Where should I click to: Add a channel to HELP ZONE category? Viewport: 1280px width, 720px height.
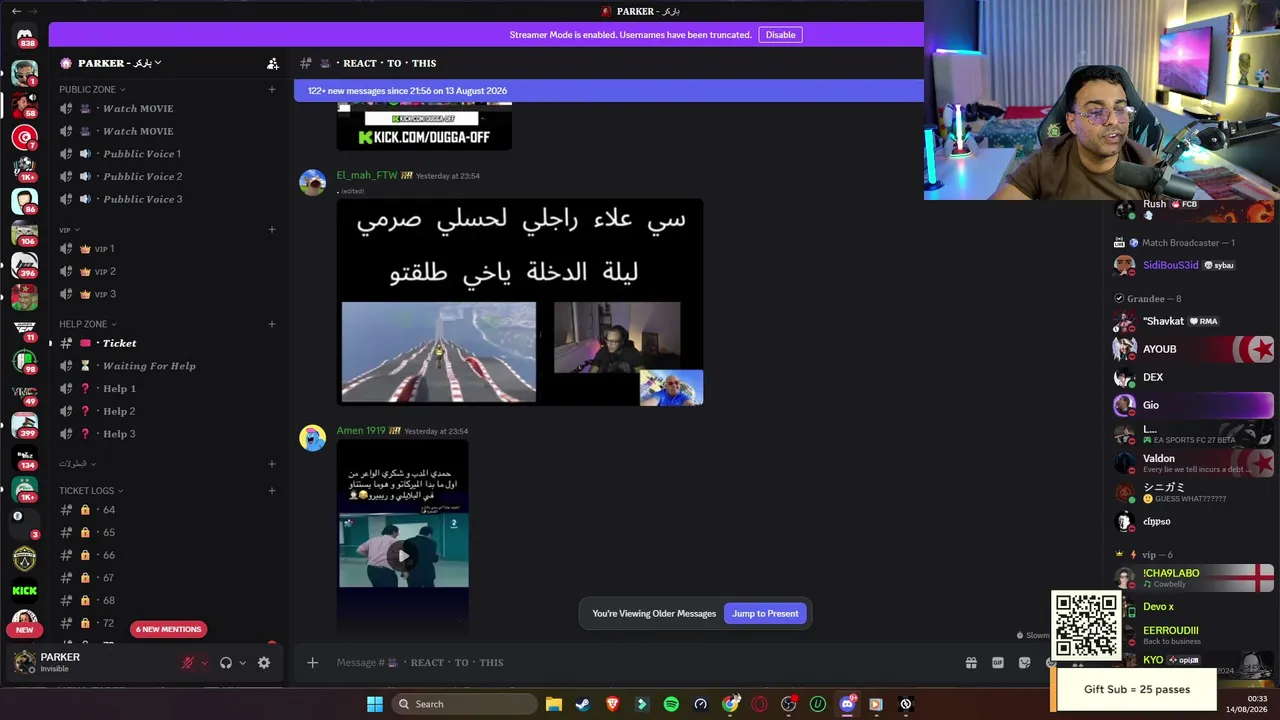(272, 324)
